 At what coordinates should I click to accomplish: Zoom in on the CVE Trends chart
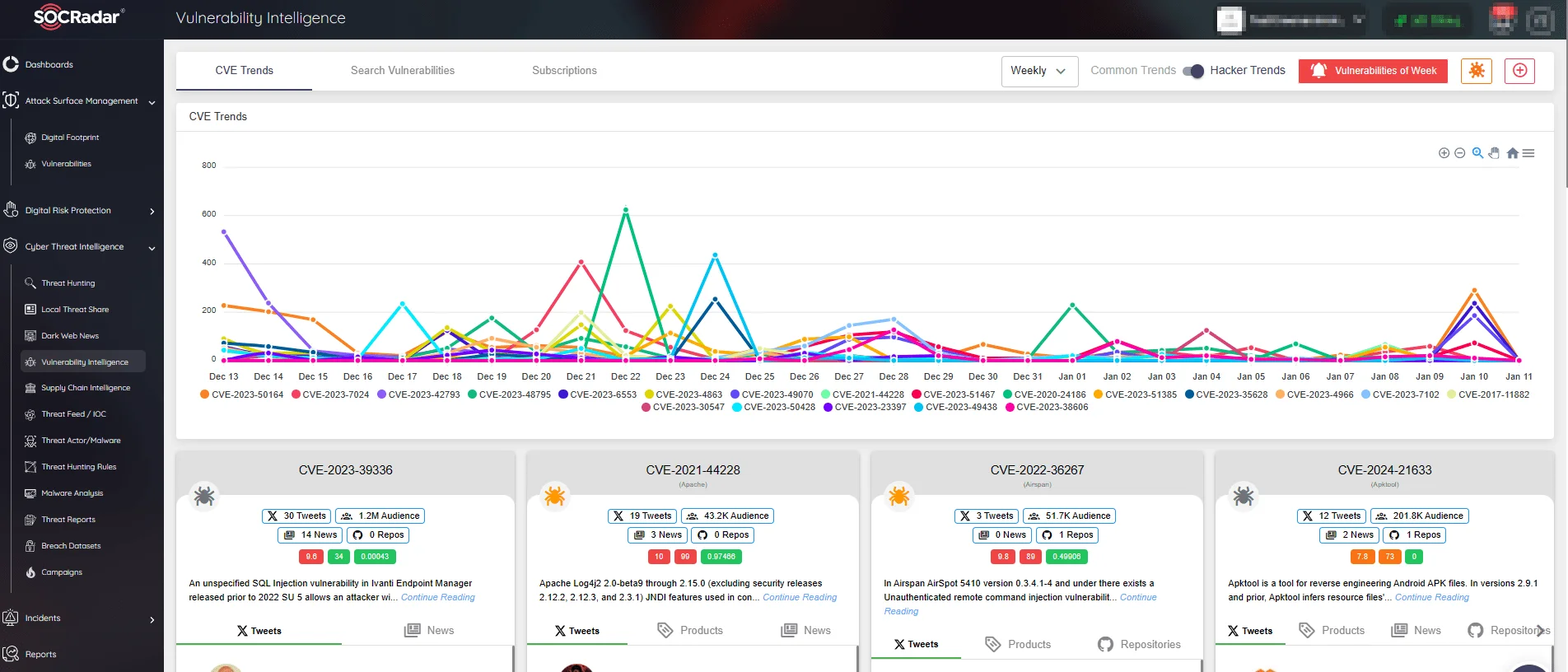(x=1444, y=153)
